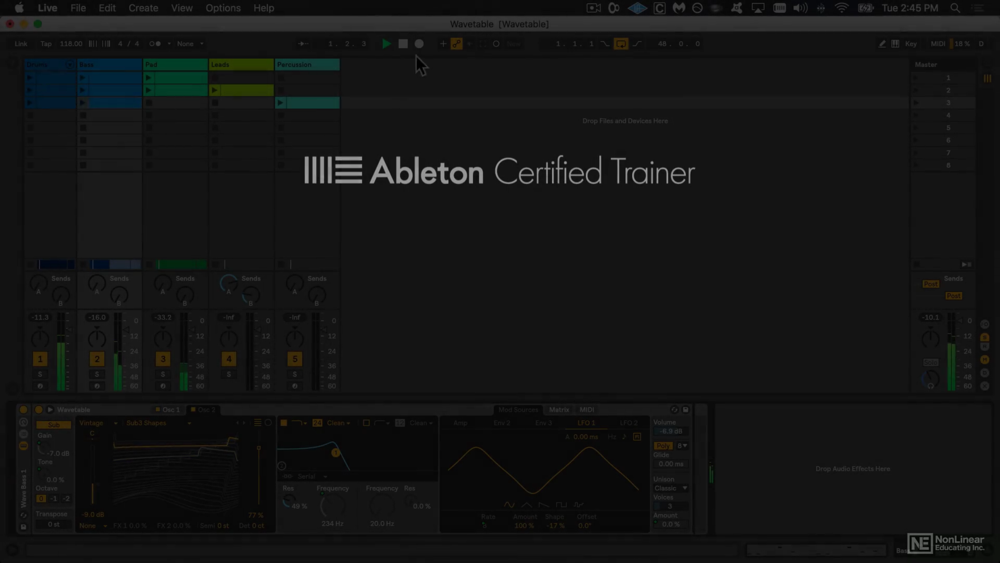Image resolution: width=1000 pixels, height=563 pixels.
Task: Switch to the Osc 2 tab
Action: click(203, 409)
